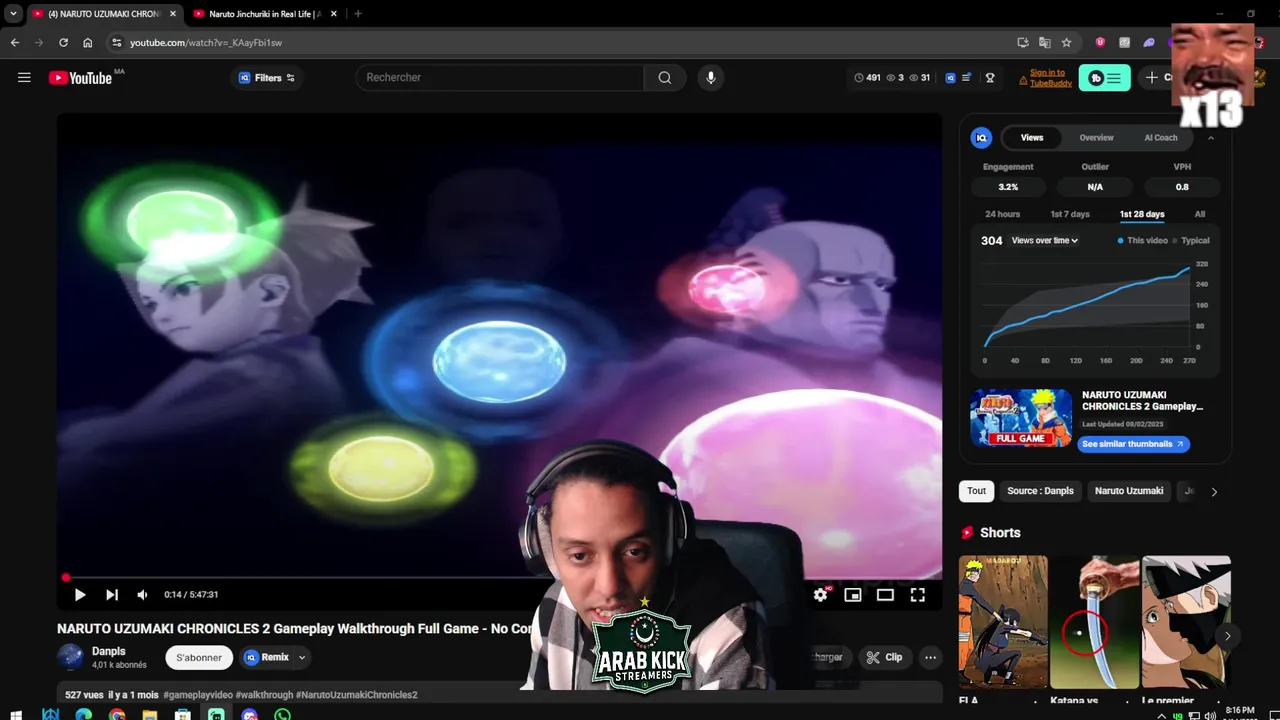Open the green TubeBuddy menu button

[x=1104, y=78]
